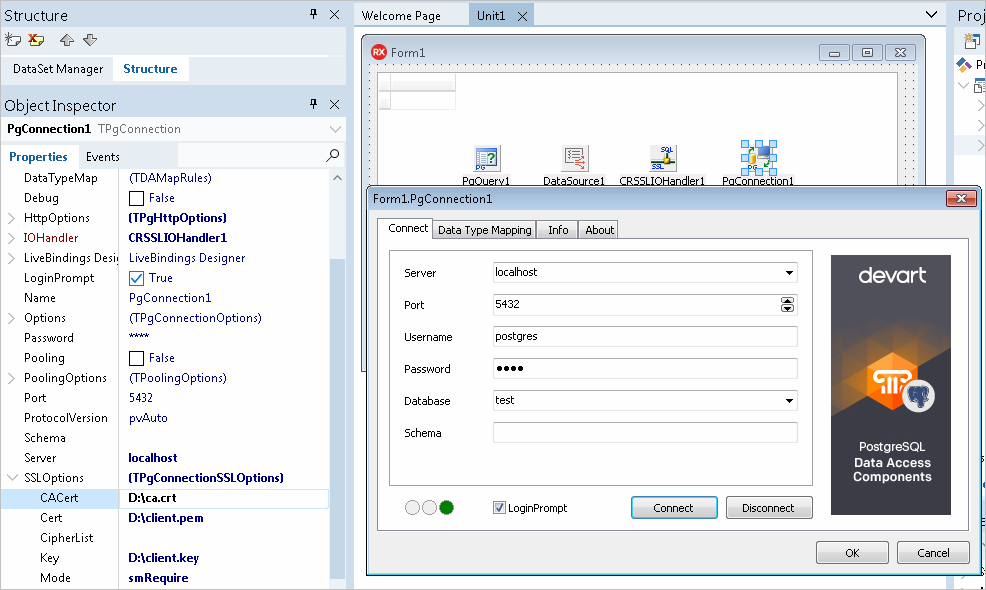Expand the IOHandler property
The image size is (986, 590).
tap(11, 238)
